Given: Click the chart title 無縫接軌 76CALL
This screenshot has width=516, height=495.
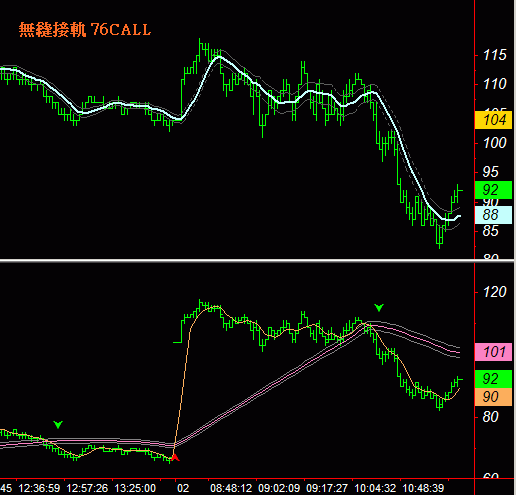Looking at the screenshot, I should point(85,30).
